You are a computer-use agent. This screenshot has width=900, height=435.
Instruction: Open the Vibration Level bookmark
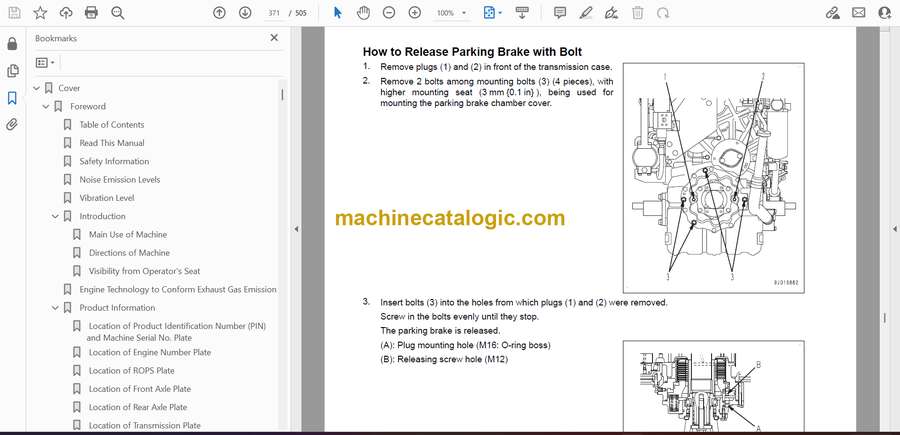[107, 198]
